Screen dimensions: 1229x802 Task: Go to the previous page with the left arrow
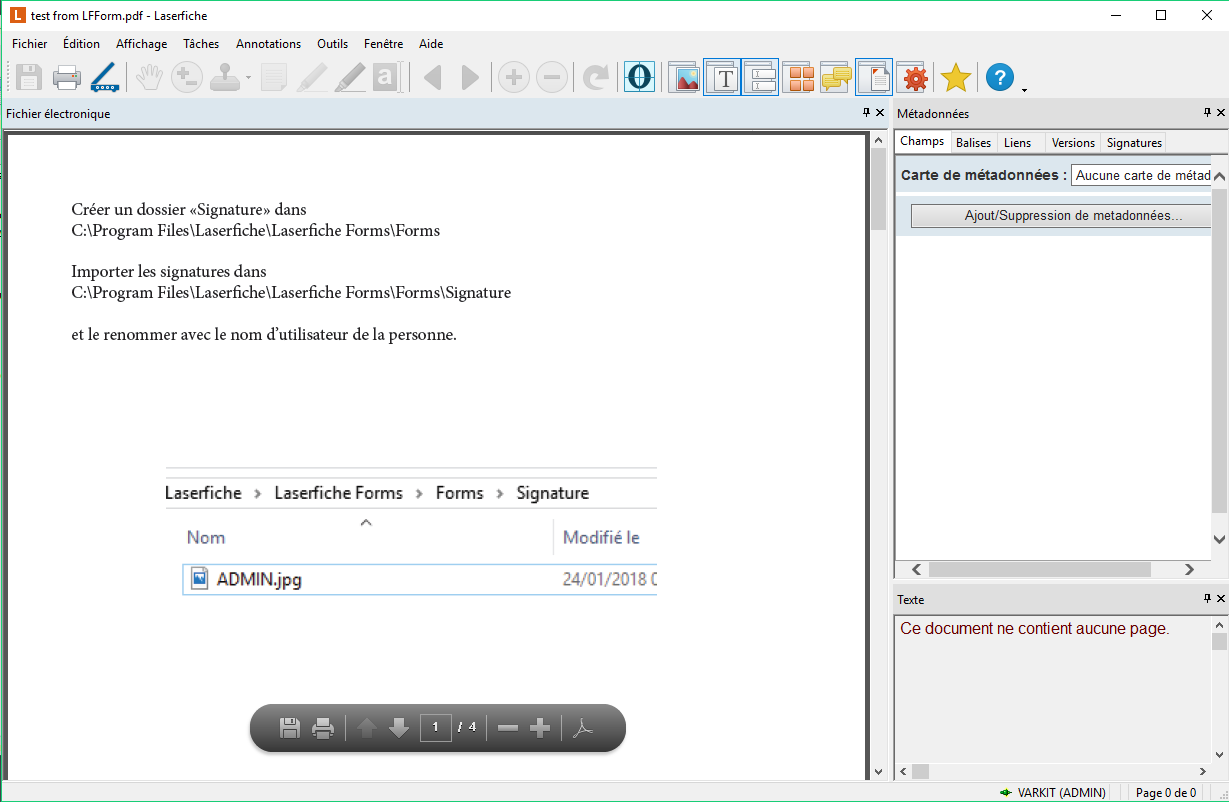point(432,77)
